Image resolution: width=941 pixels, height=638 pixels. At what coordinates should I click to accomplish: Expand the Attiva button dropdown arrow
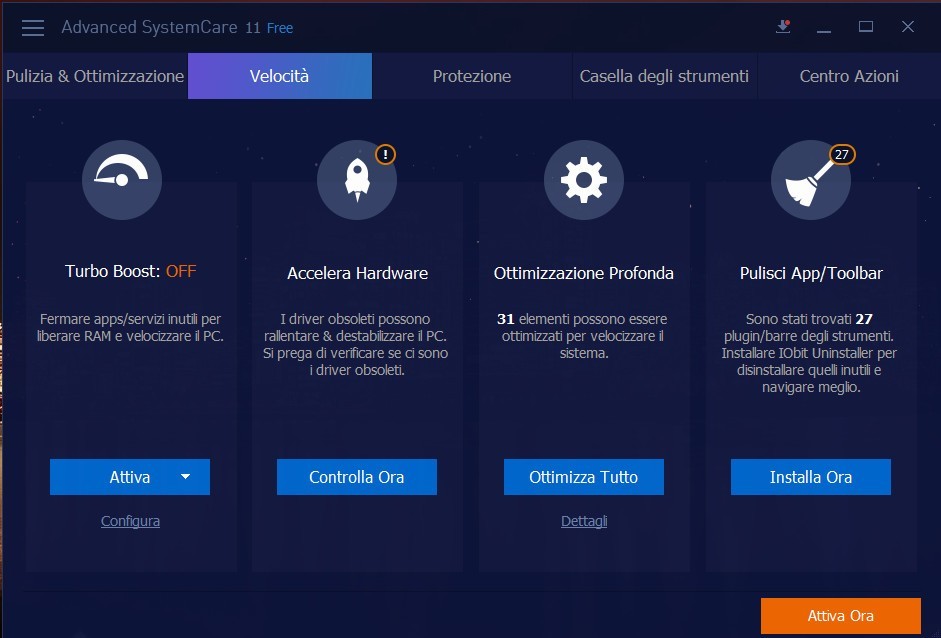tap(185, 477)
